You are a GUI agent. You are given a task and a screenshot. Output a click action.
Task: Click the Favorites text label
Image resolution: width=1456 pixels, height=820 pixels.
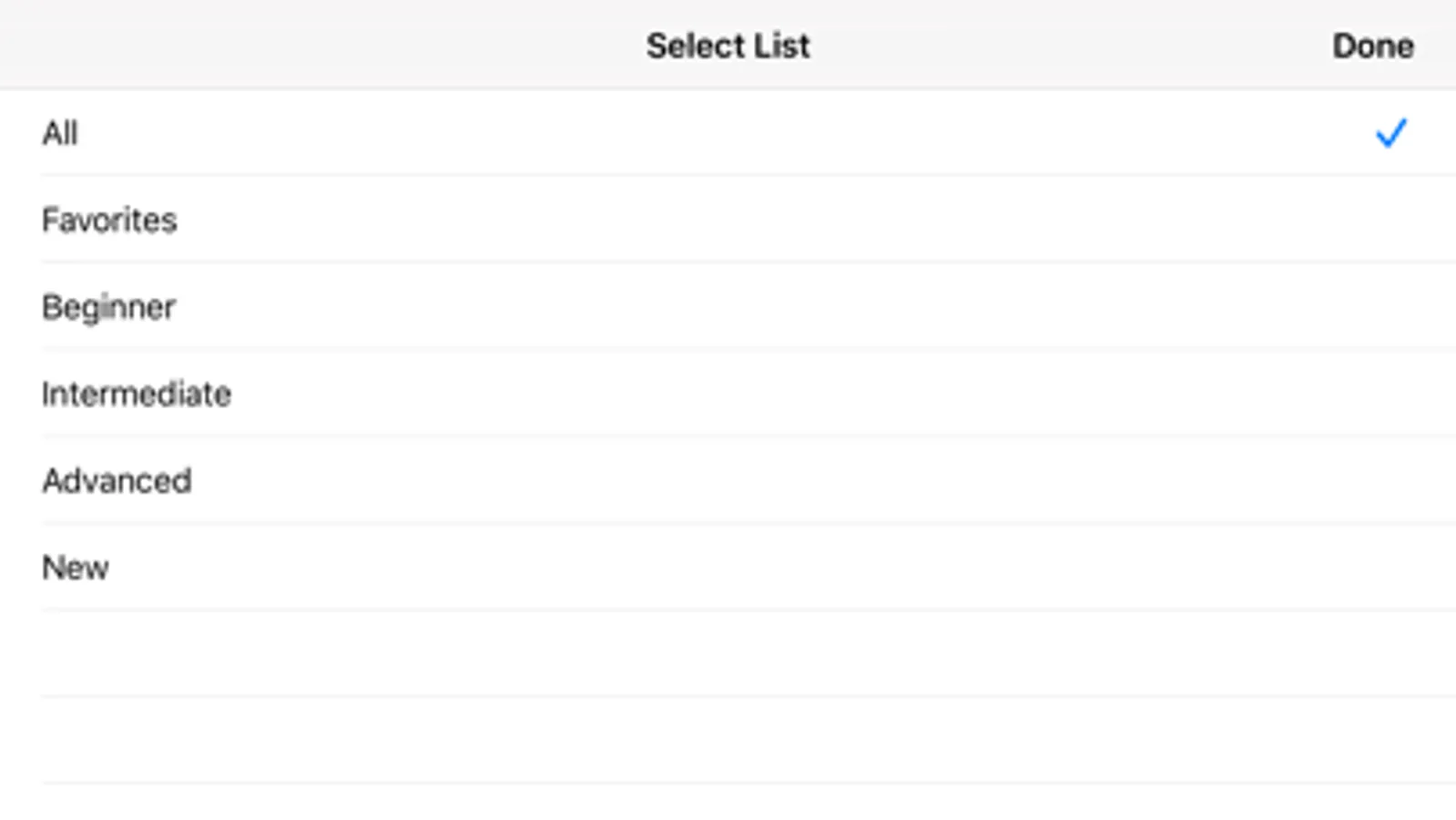coord(109,220)
